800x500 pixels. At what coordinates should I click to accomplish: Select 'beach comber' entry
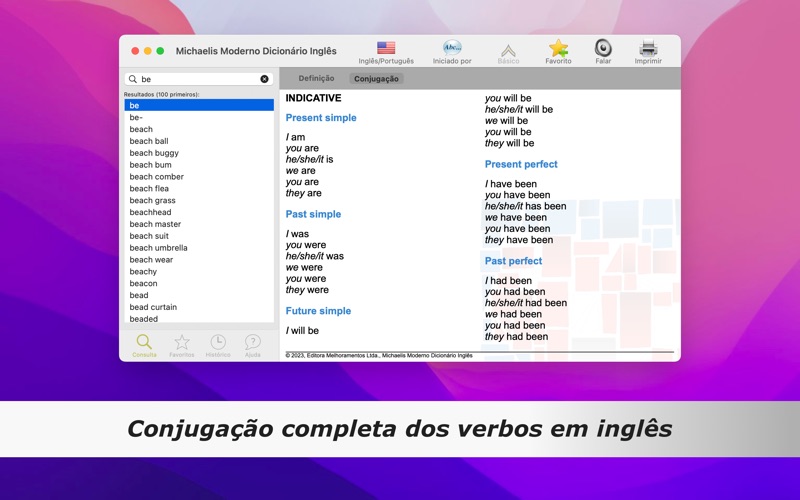click(199, 177)
